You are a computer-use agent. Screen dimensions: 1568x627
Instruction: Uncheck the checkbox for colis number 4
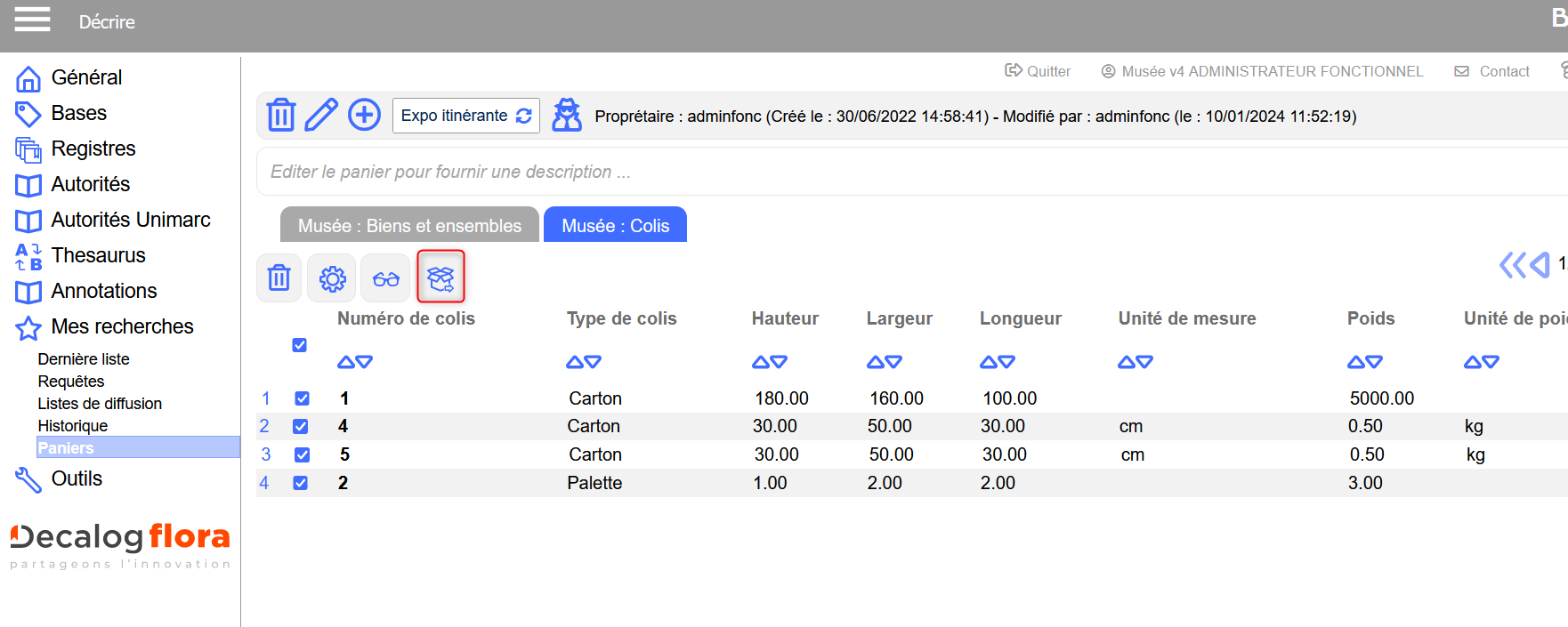point(301,427)
